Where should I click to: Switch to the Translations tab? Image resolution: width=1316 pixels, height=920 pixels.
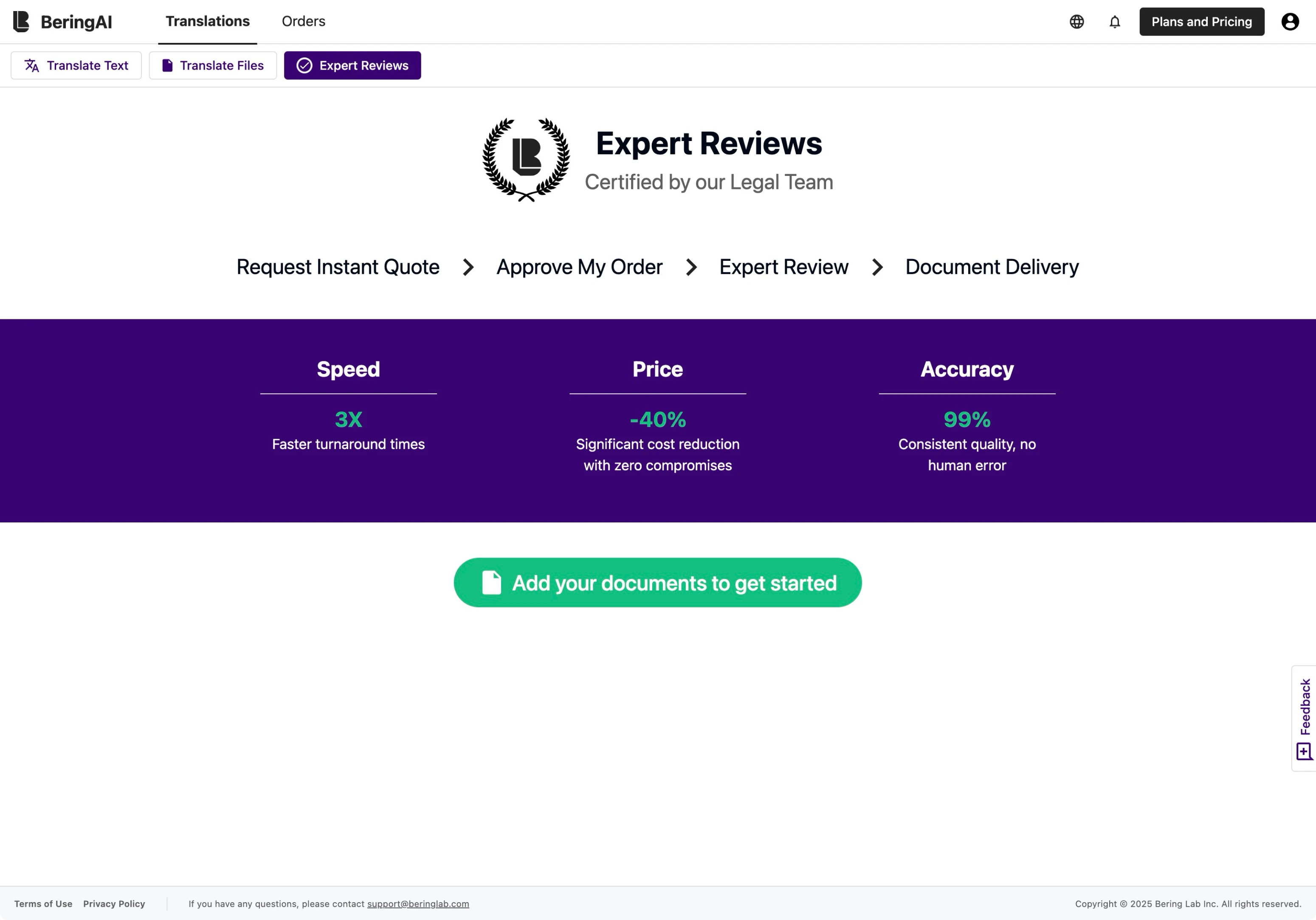tap(207, 21)
